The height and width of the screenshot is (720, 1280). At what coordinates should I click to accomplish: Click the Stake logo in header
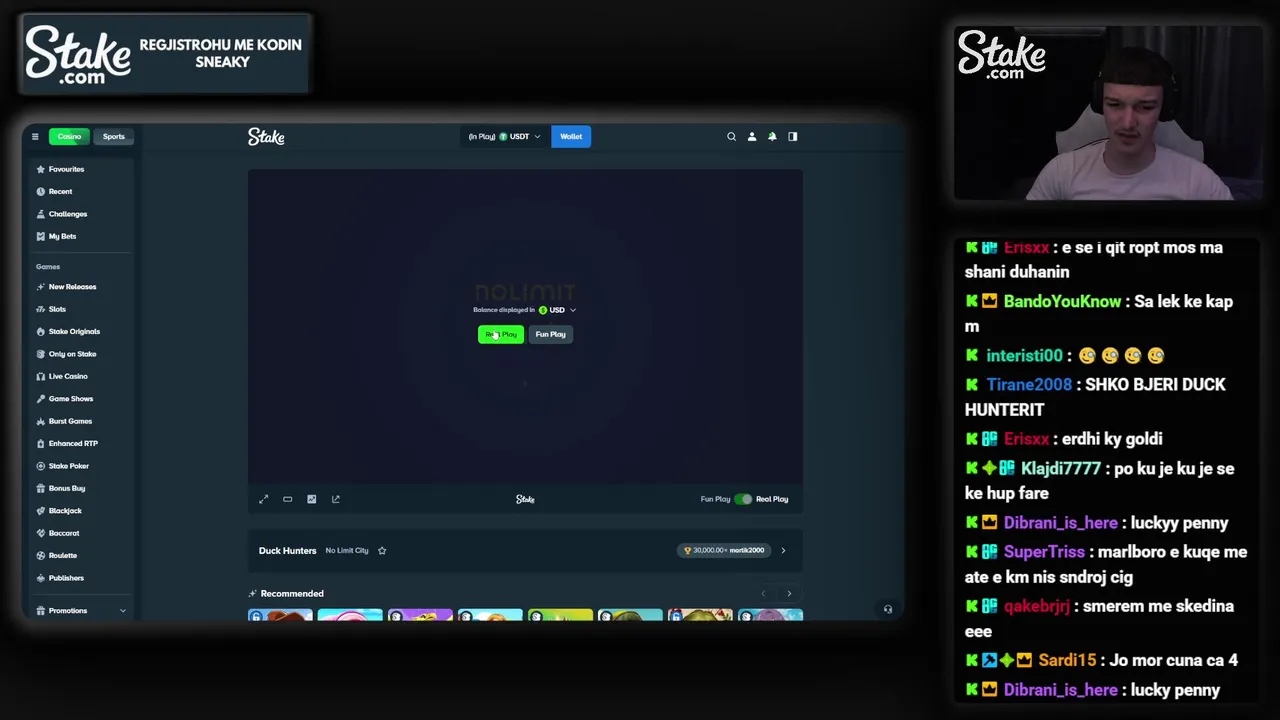[266, 136]
